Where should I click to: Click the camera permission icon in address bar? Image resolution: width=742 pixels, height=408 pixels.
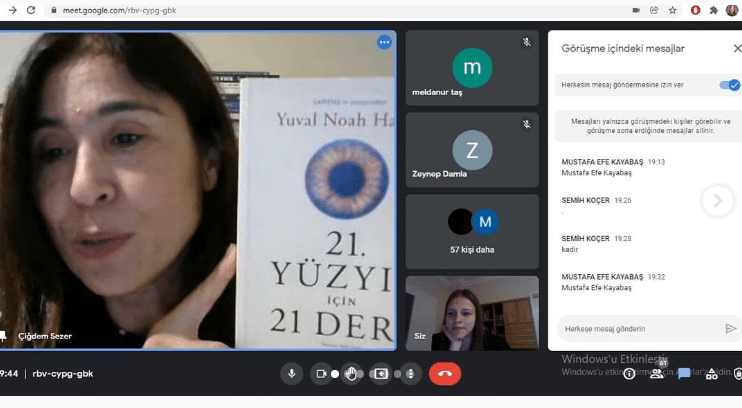[x=636, y=10]
